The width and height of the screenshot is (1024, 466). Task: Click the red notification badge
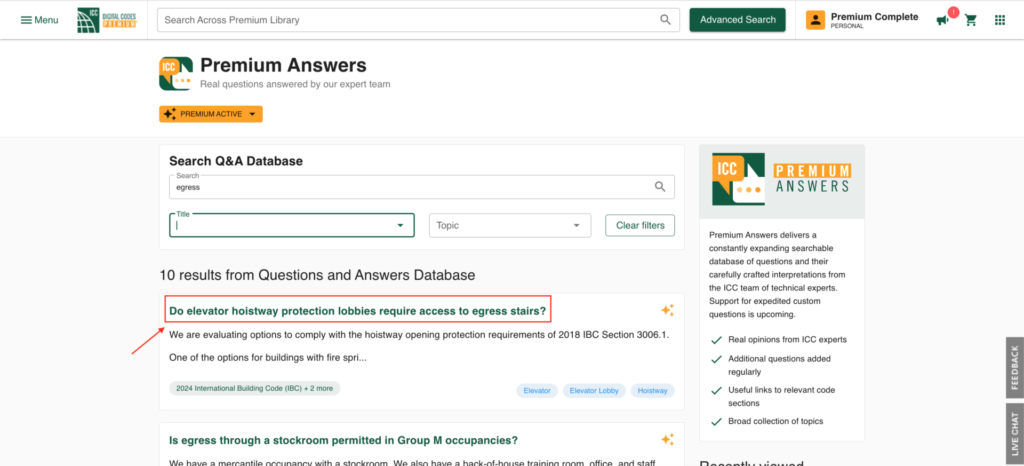[953, 12]
